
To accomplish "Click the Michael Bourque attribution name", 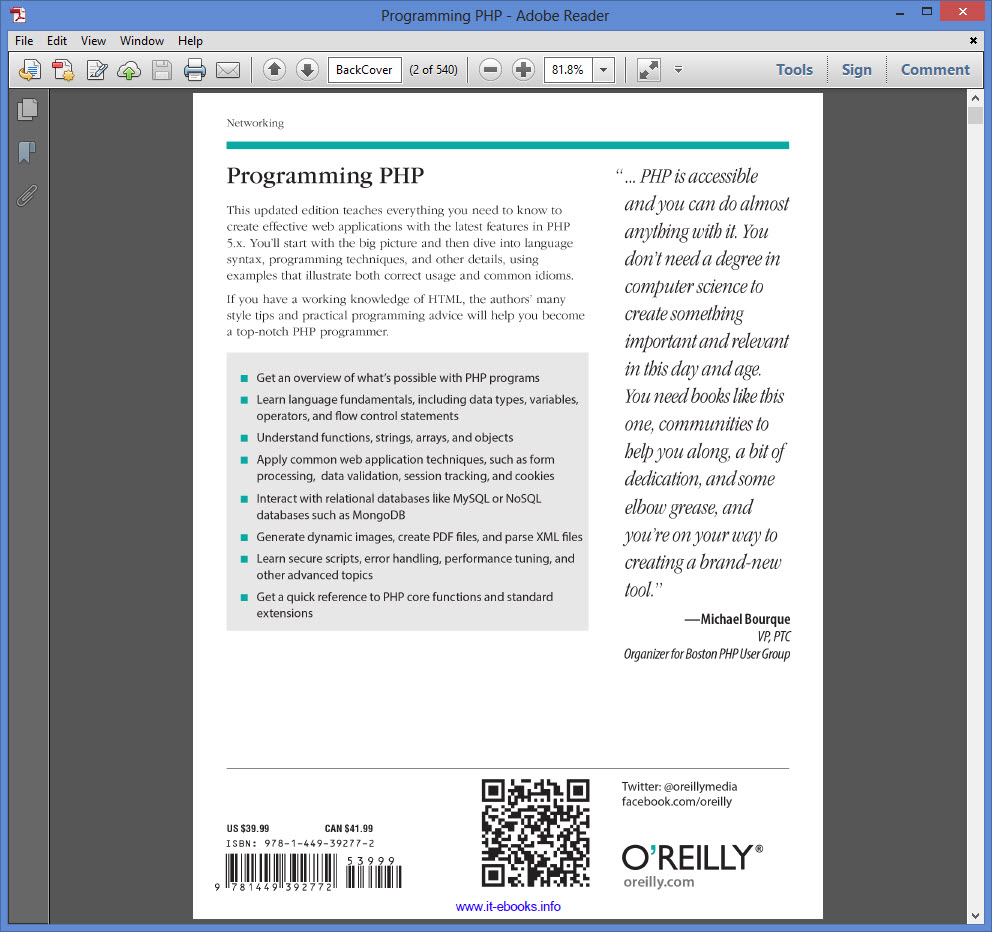I will [745, 619].
